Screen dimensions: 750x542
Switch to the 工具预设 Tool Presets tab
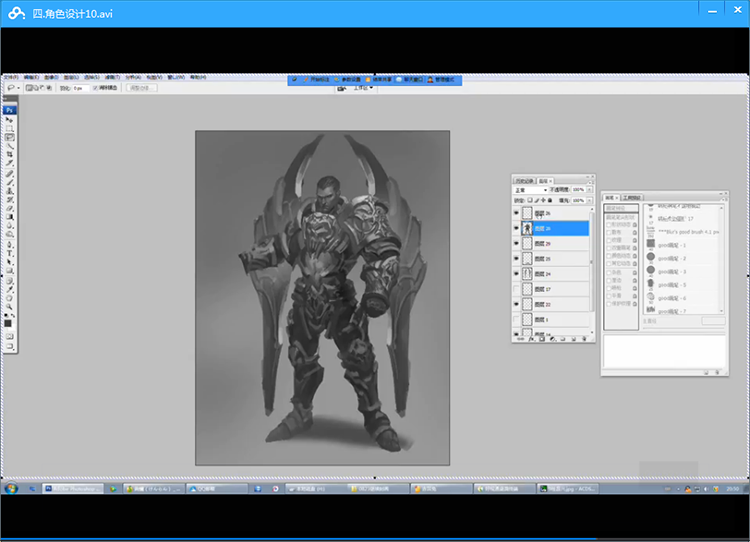click(632, 198)
